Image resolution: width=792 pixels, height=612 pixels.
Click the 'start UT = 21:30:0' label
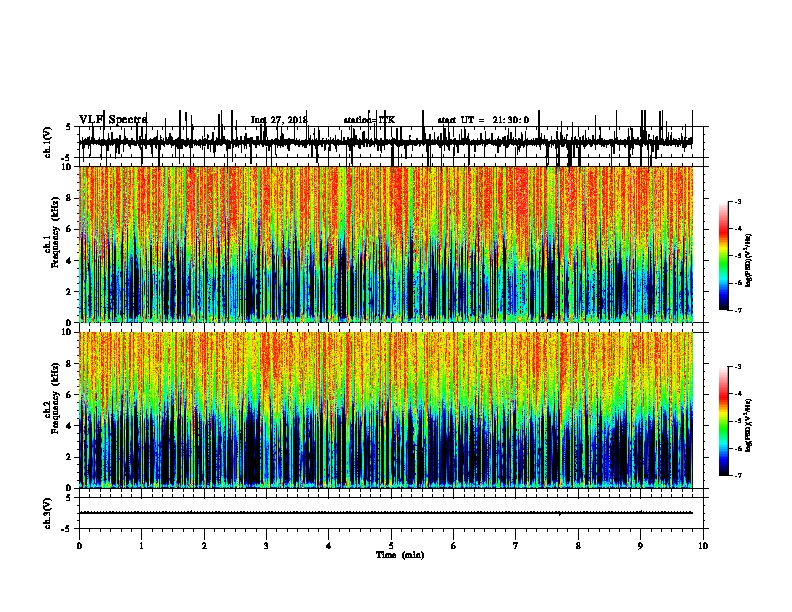click(x=483, y=120)
